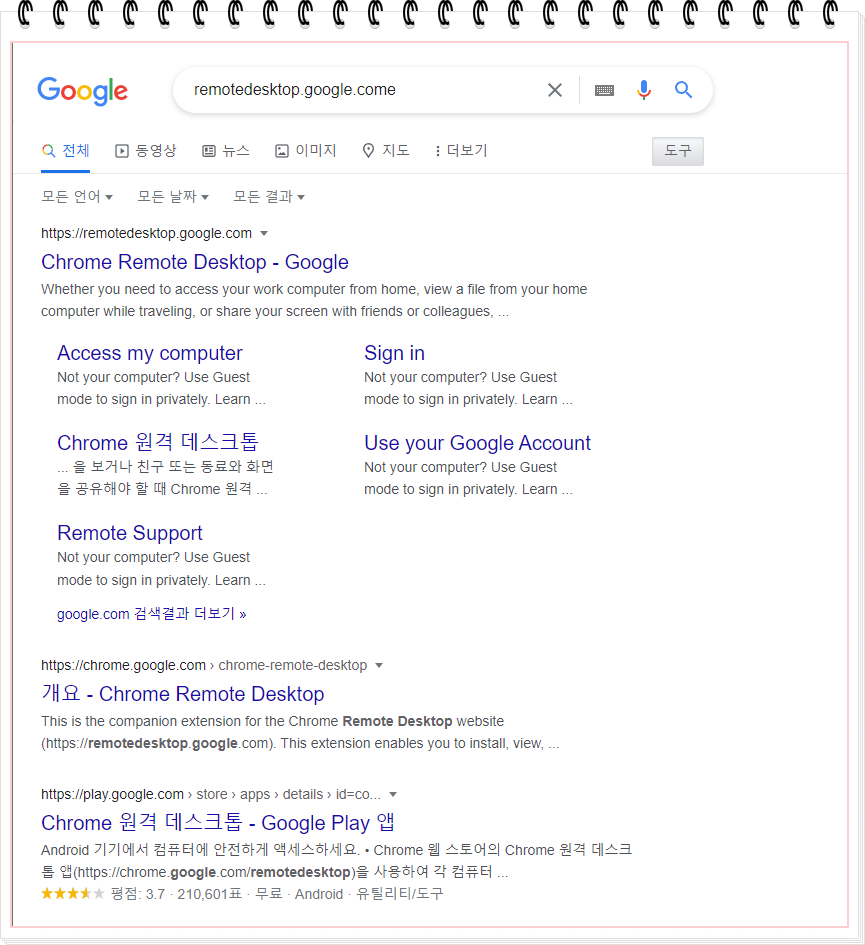This screenshot has width=865, height=945.
Task: Open the Remote Support sitelink
Action: [x=130, y=533]
